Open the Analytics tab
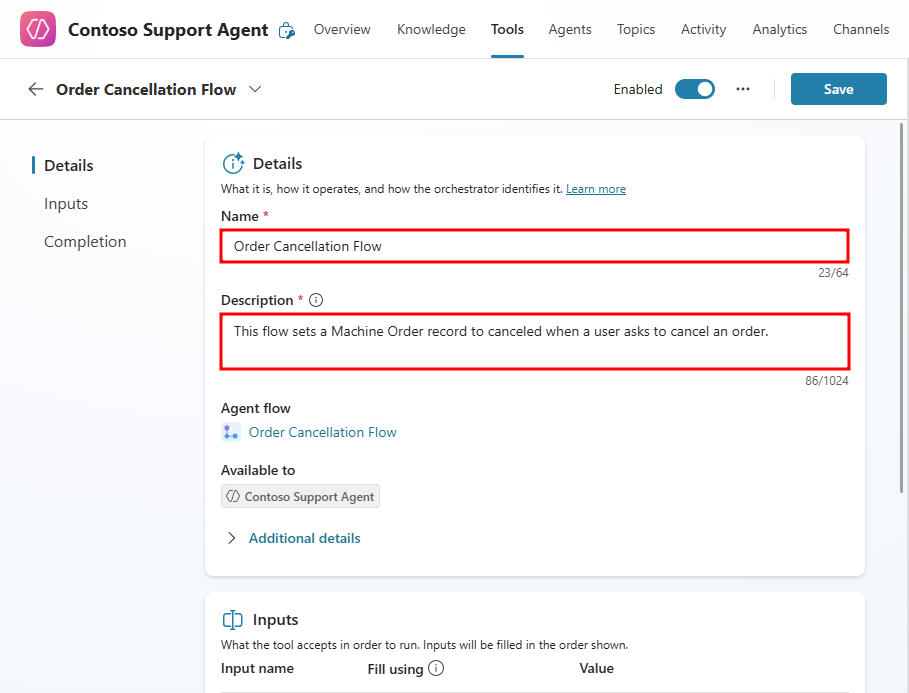909x693 pixels. pos(780,30)
